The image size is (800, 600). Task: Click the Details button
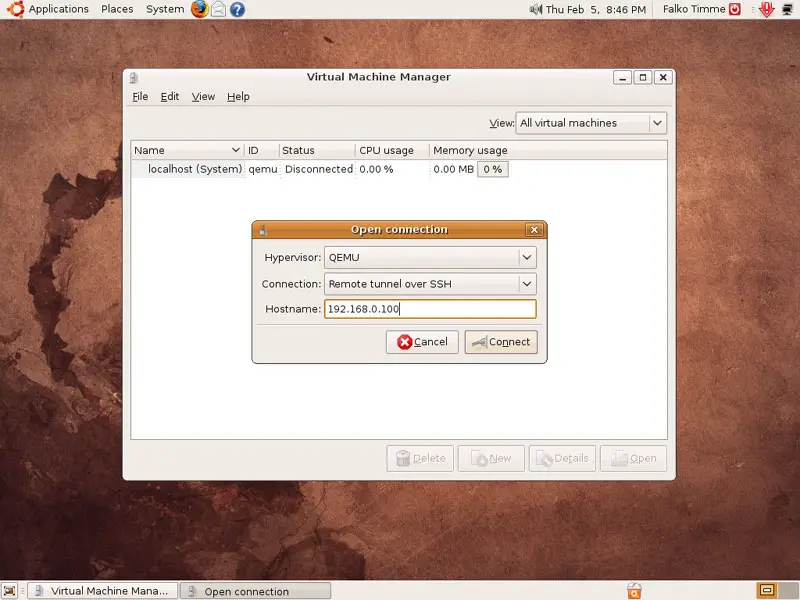coord(562,458)
